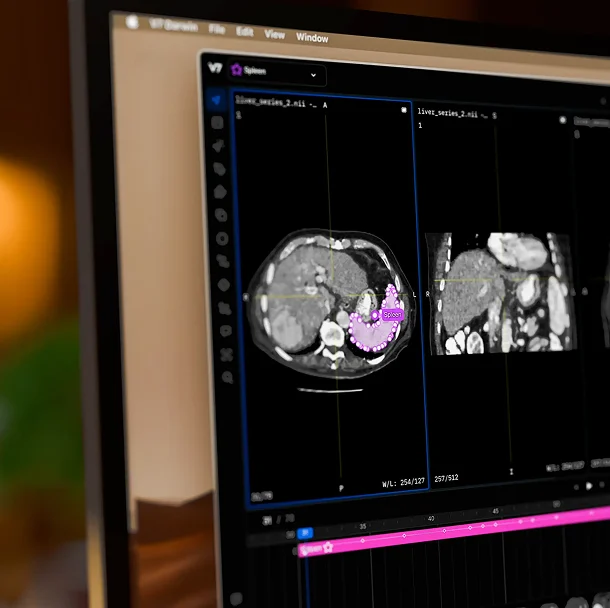Pick the Polygon tool in the sidebar
This screenshot has width=610, height=608.
coord(220,192)
